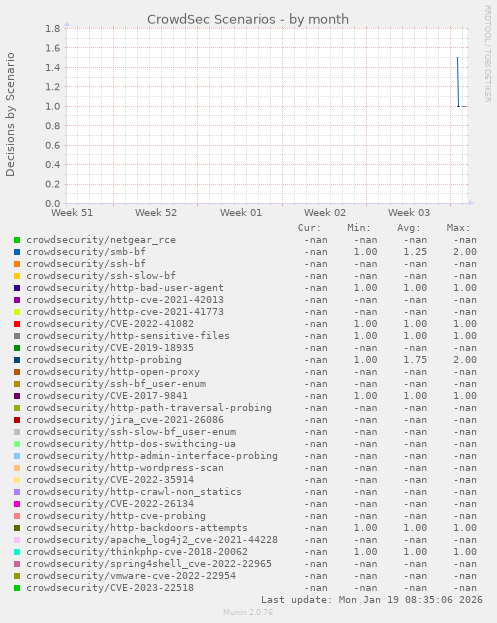Click the Decisions by Scenario axis title
Screen dimensions: 497x623
[10, 115]
